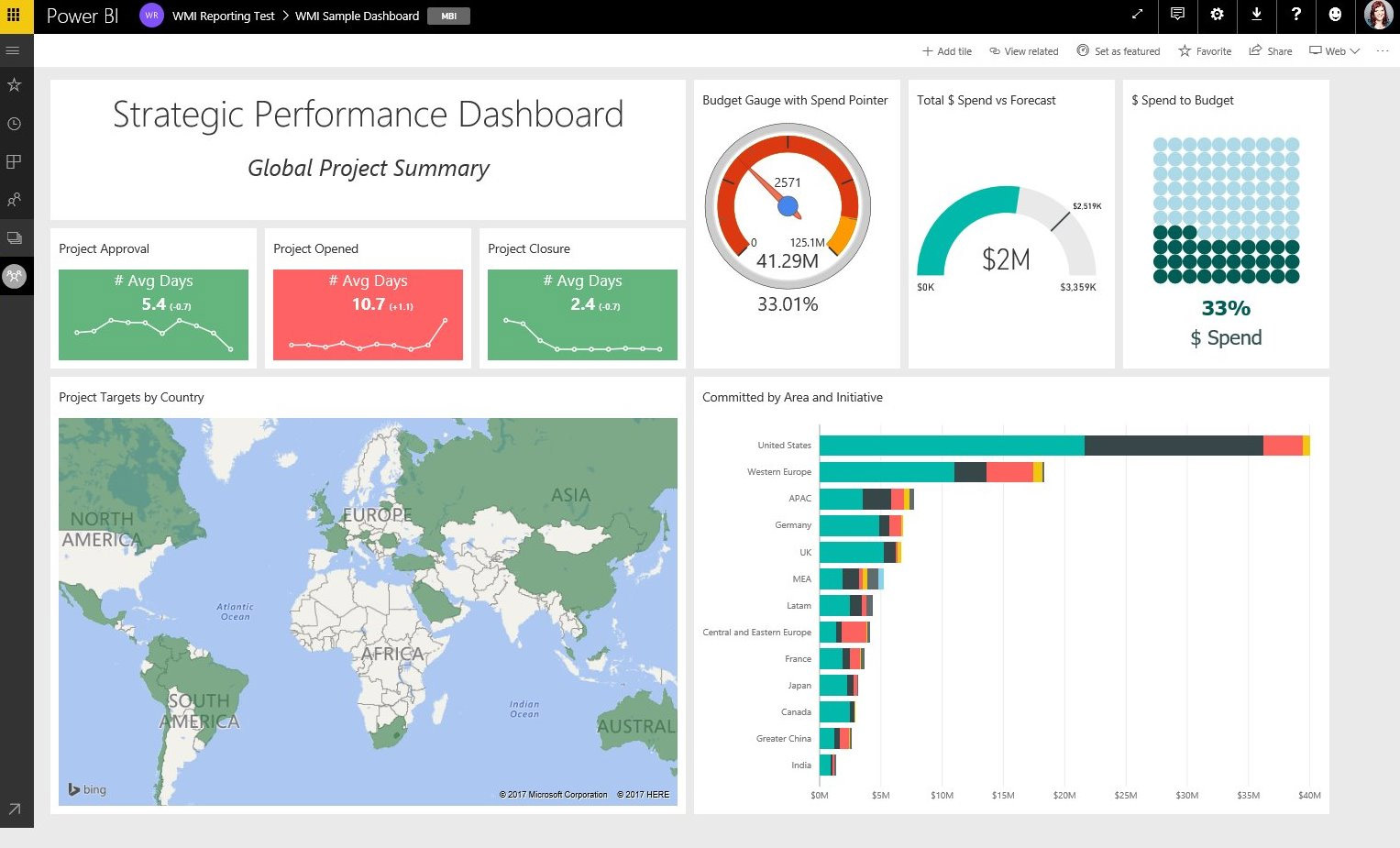Open the app launcher grid icon
1400x848 pixels.
coord(14,16)
